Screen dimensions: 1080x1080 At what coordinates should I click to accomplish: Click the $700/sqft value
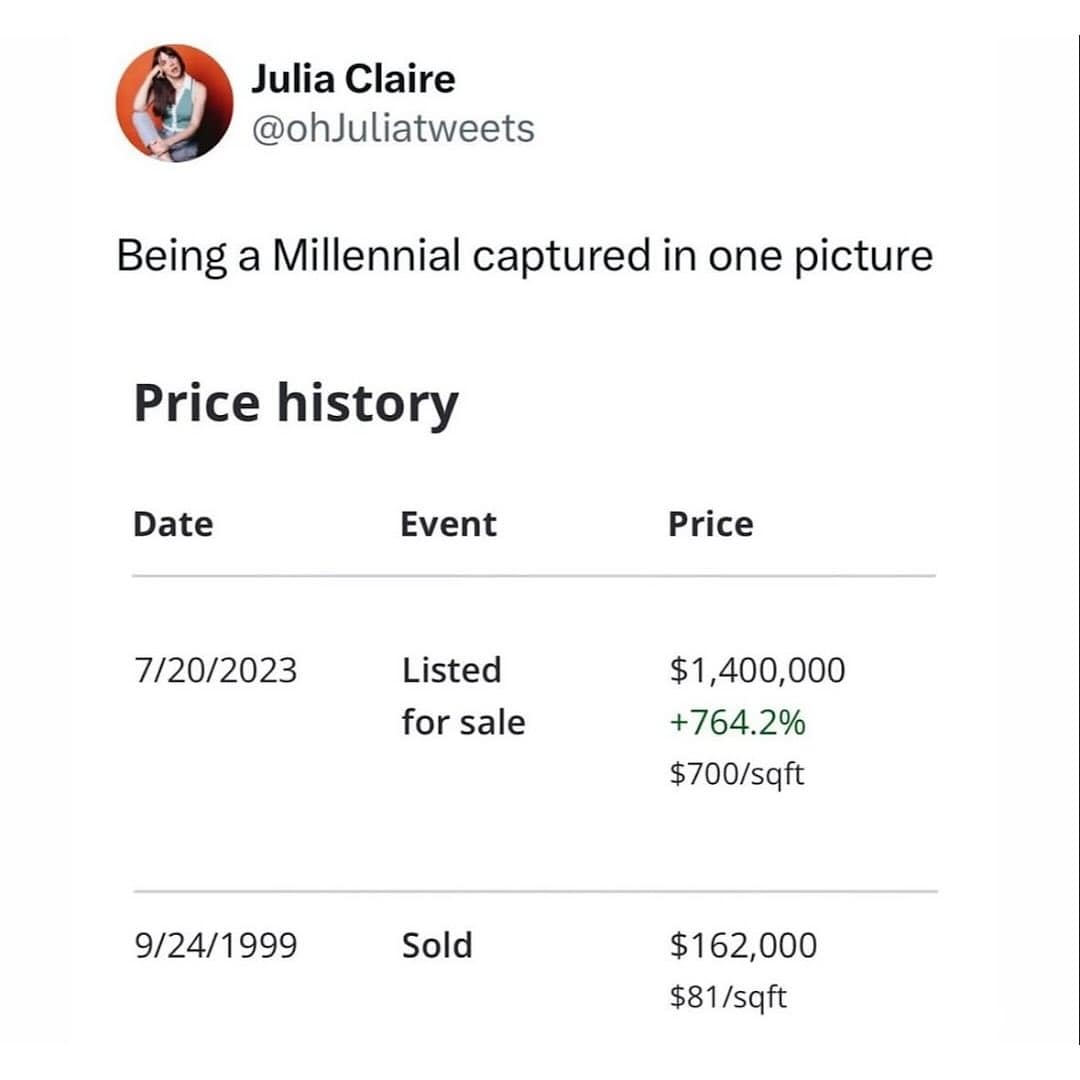click(x=737, y=773)
